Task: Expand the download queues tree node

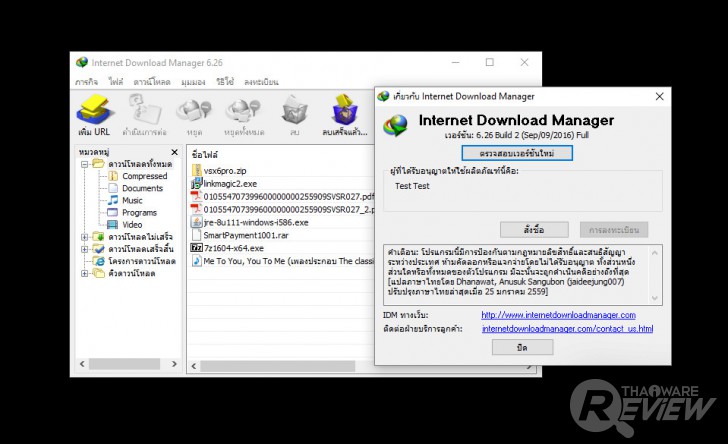Action: tap(84, 273)
